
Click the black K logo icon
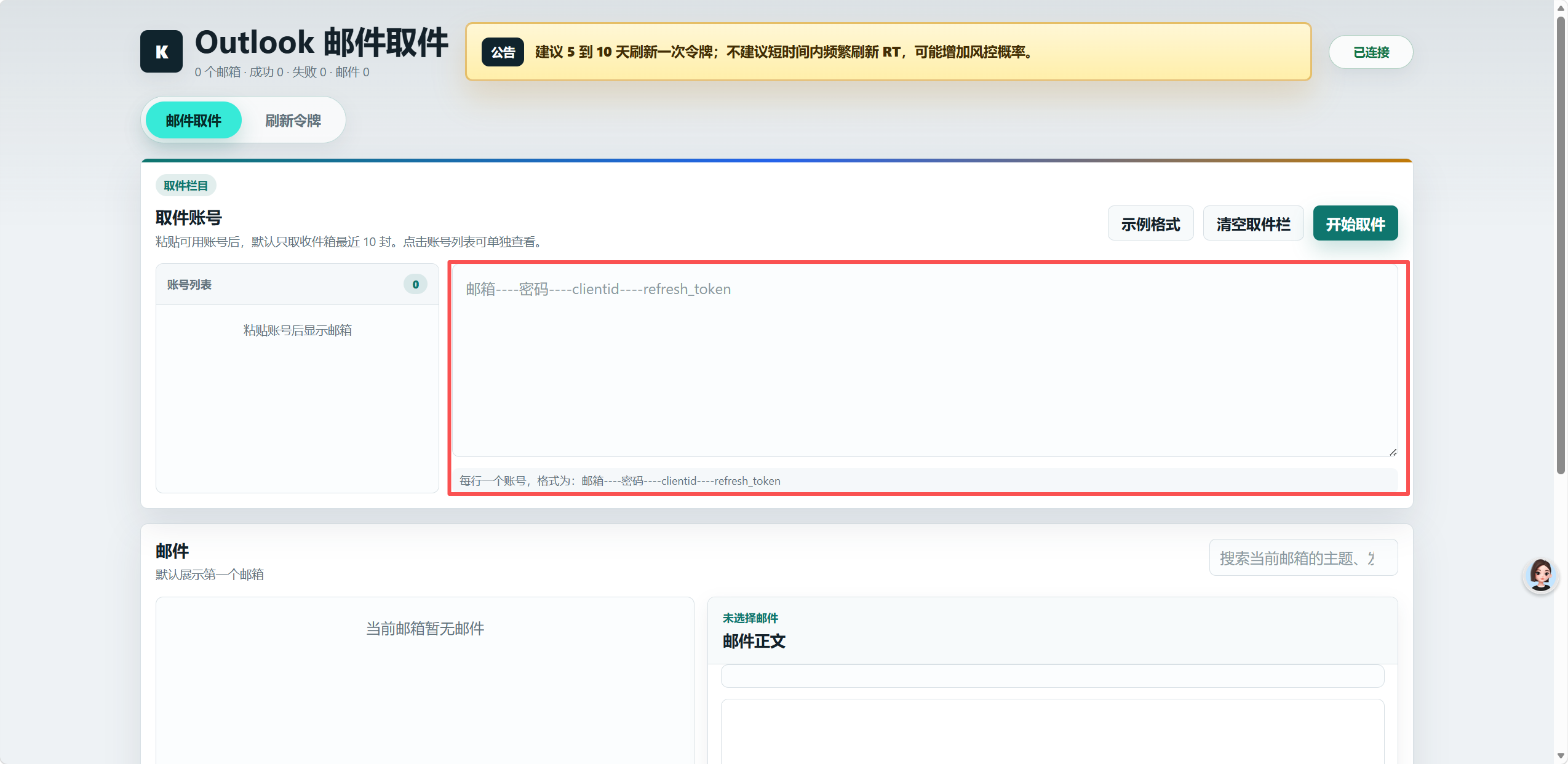pos(161,52)
